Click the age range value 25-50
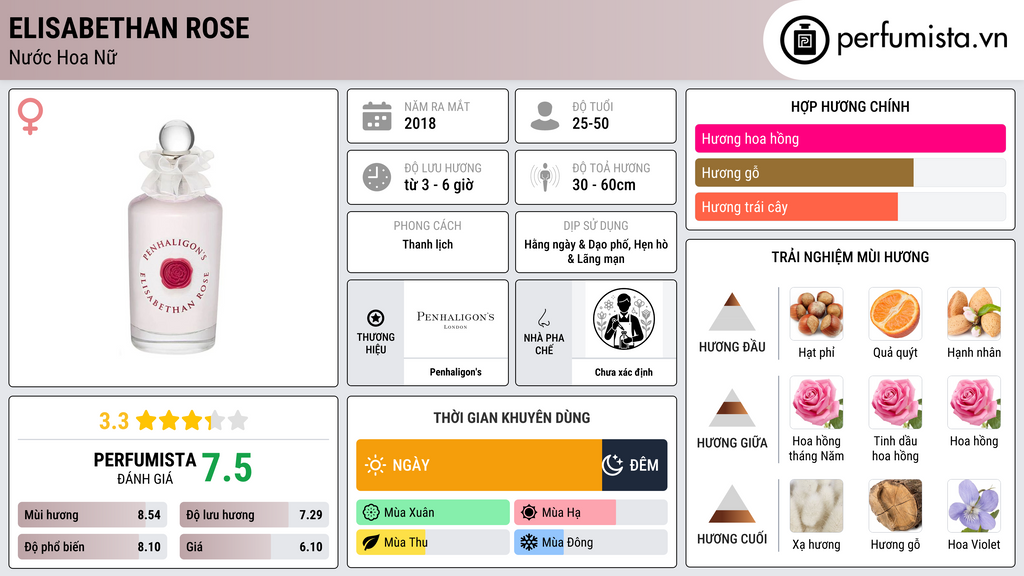 click(590, 123)
